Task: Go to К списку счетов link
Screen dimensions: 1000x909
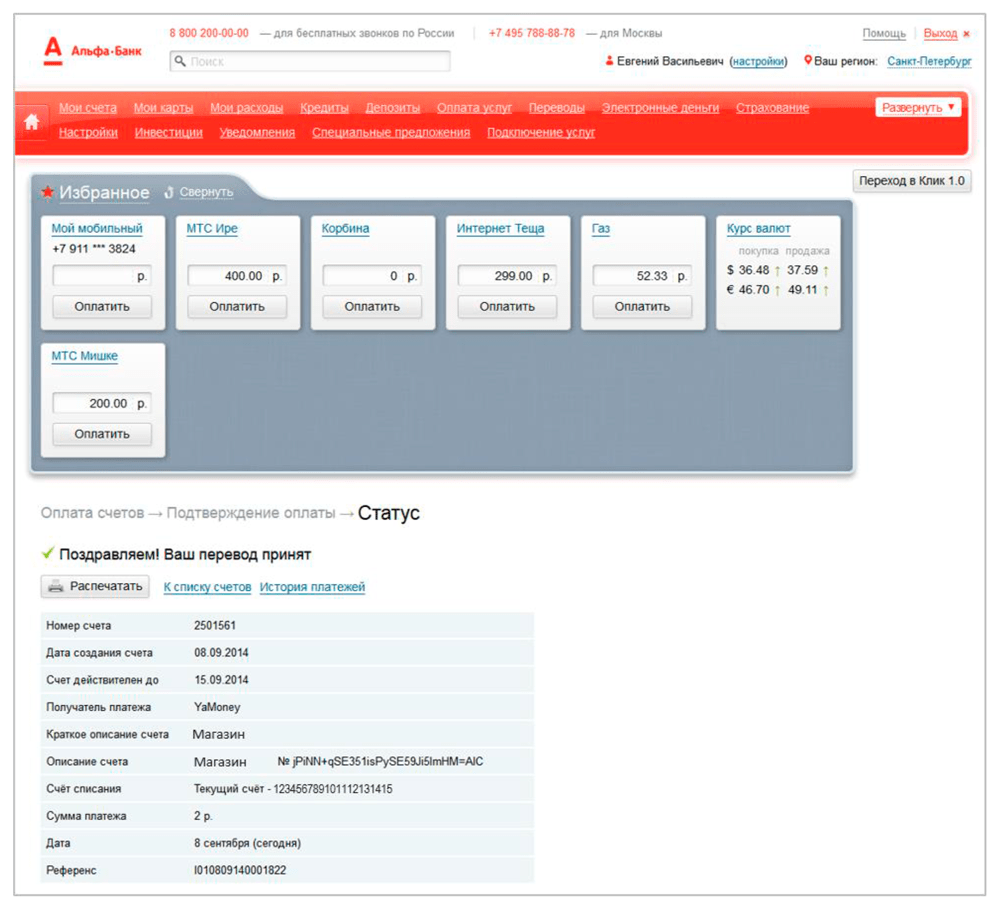Action: pos(207,587)
